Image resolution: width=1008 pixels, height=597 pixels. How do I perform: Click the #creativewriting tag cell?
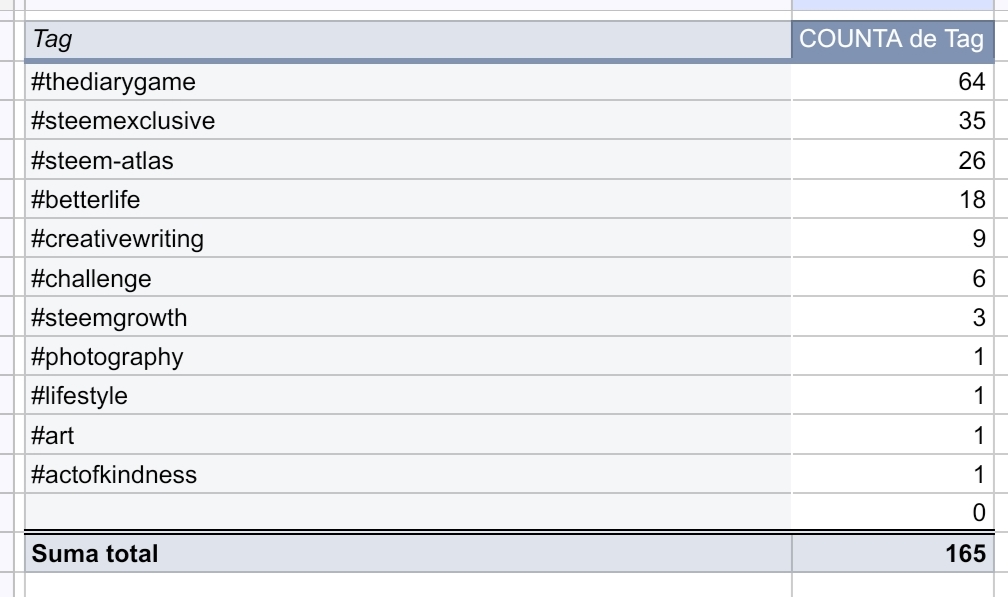click(x=408, y=238)
